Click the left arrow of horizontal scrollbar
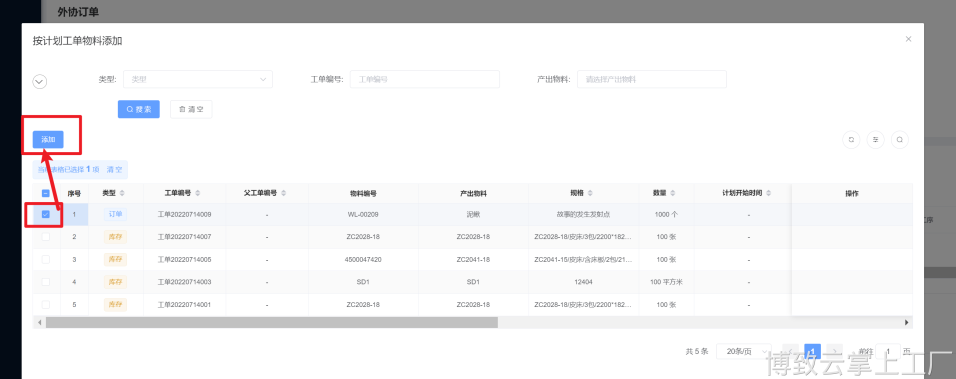Screen dimensions: 956x379 (39, 322)
